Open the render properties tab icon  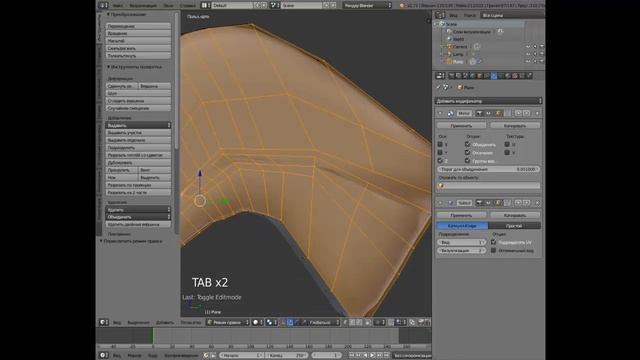[452, 76]
